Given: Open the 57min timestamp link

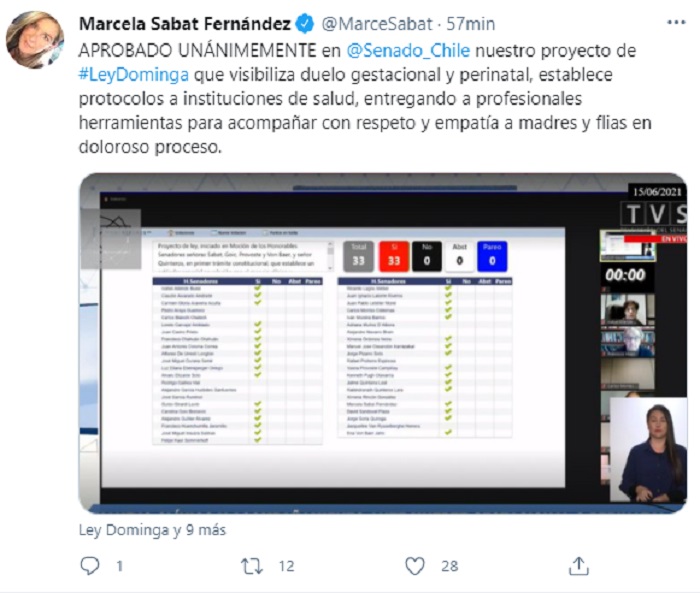Looking at the screenshot, I should (x=471, y=24).
